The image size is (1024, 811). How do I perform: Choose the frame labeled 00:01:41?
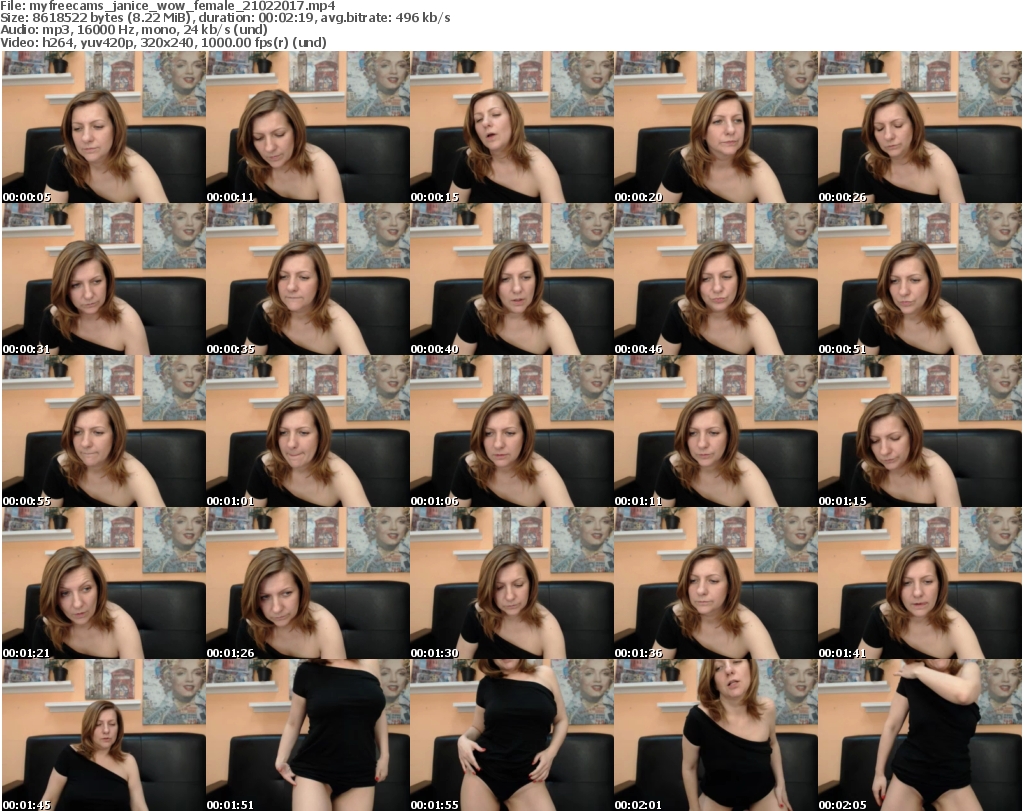(920, 583)
